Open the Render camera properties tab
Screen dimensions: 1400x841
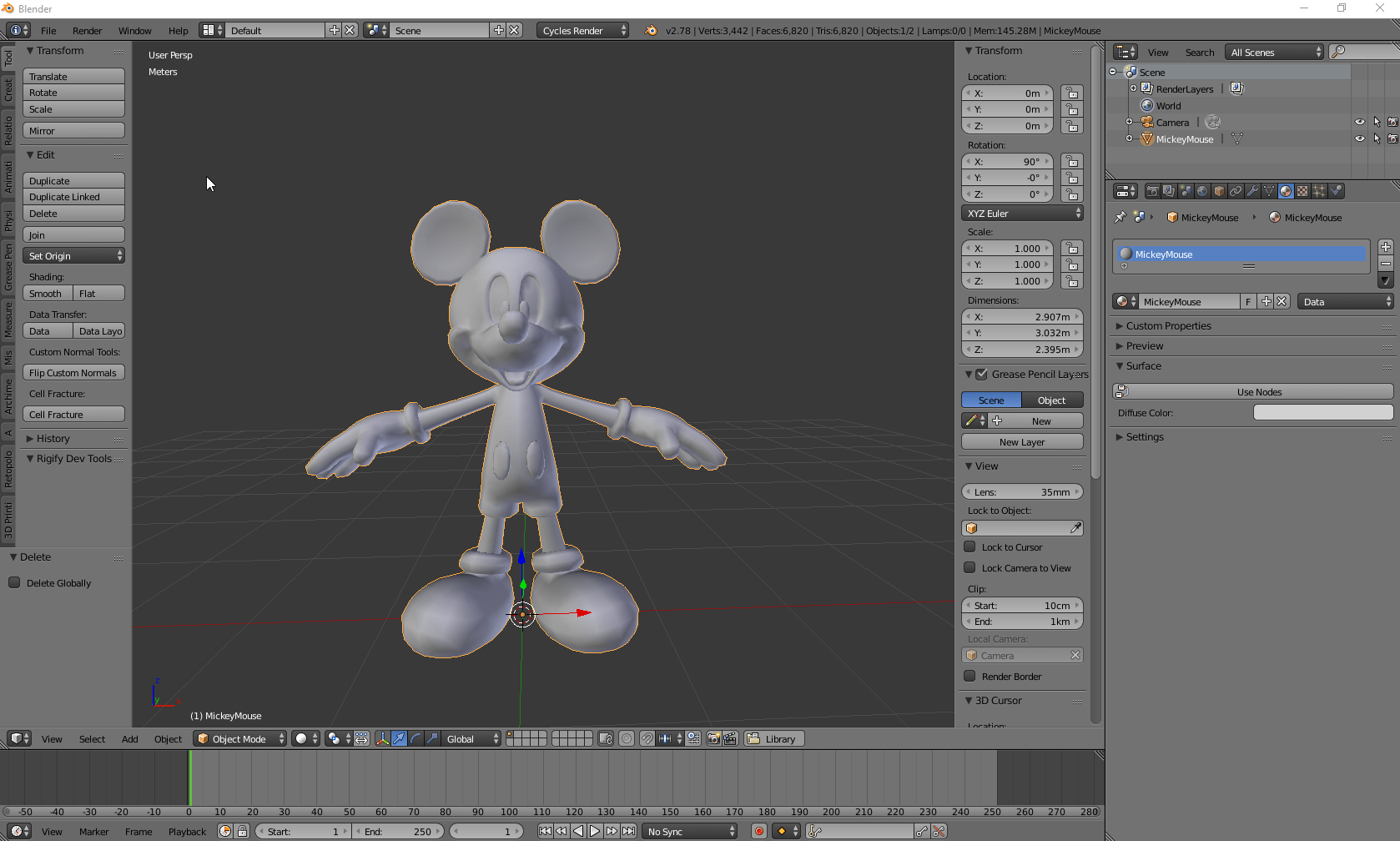pos(1152,191)
